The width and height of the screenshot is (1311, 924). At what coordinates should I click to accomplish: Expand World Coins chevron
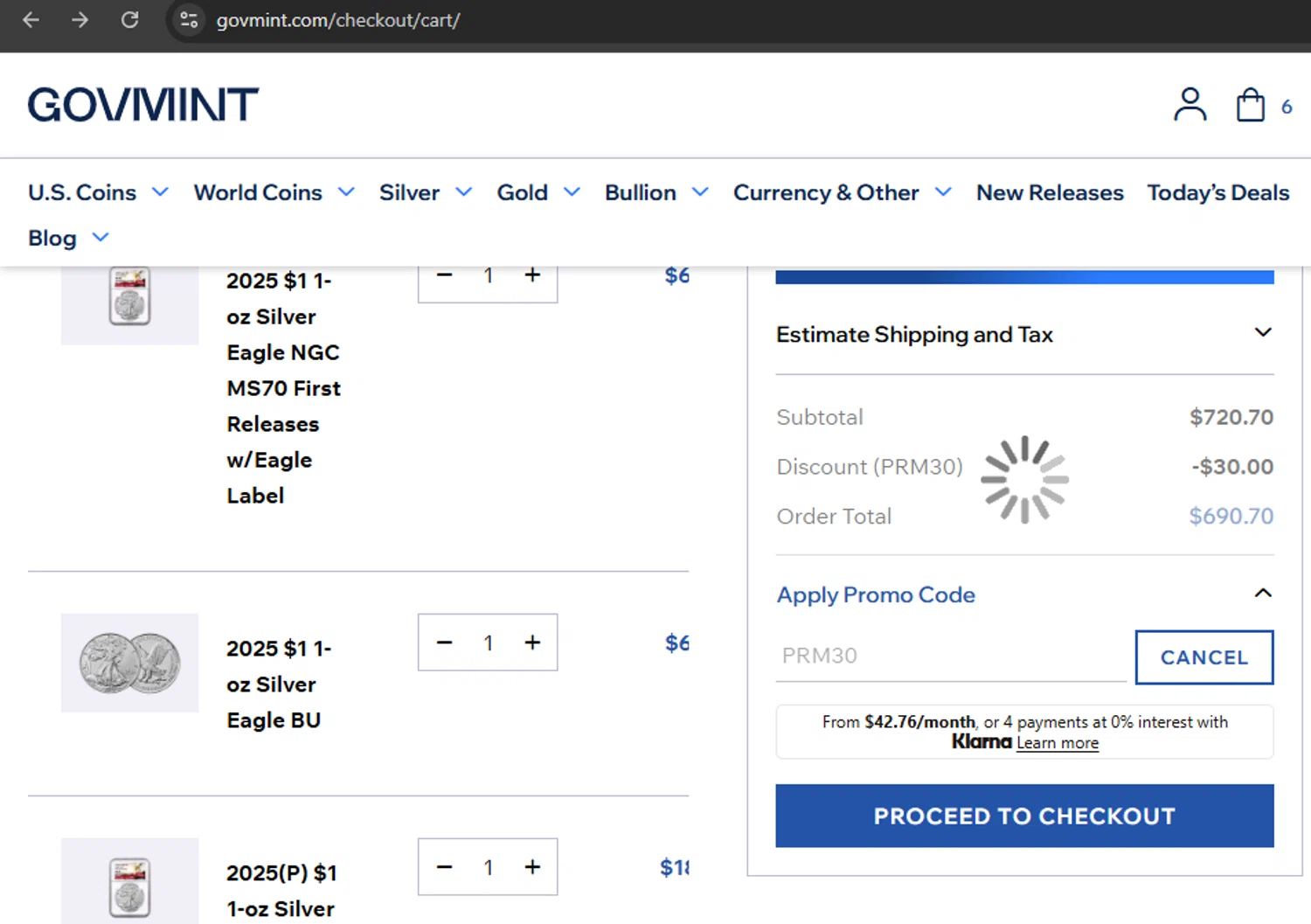point(346,191)
